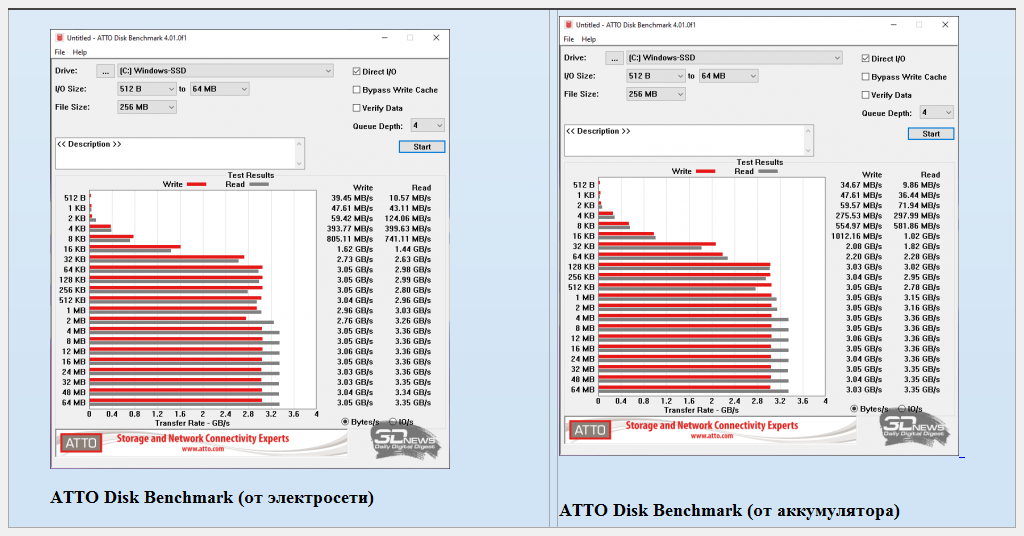Select IO/s radio button in right window
1024x536 pixels.
click(x=902, y=409)
